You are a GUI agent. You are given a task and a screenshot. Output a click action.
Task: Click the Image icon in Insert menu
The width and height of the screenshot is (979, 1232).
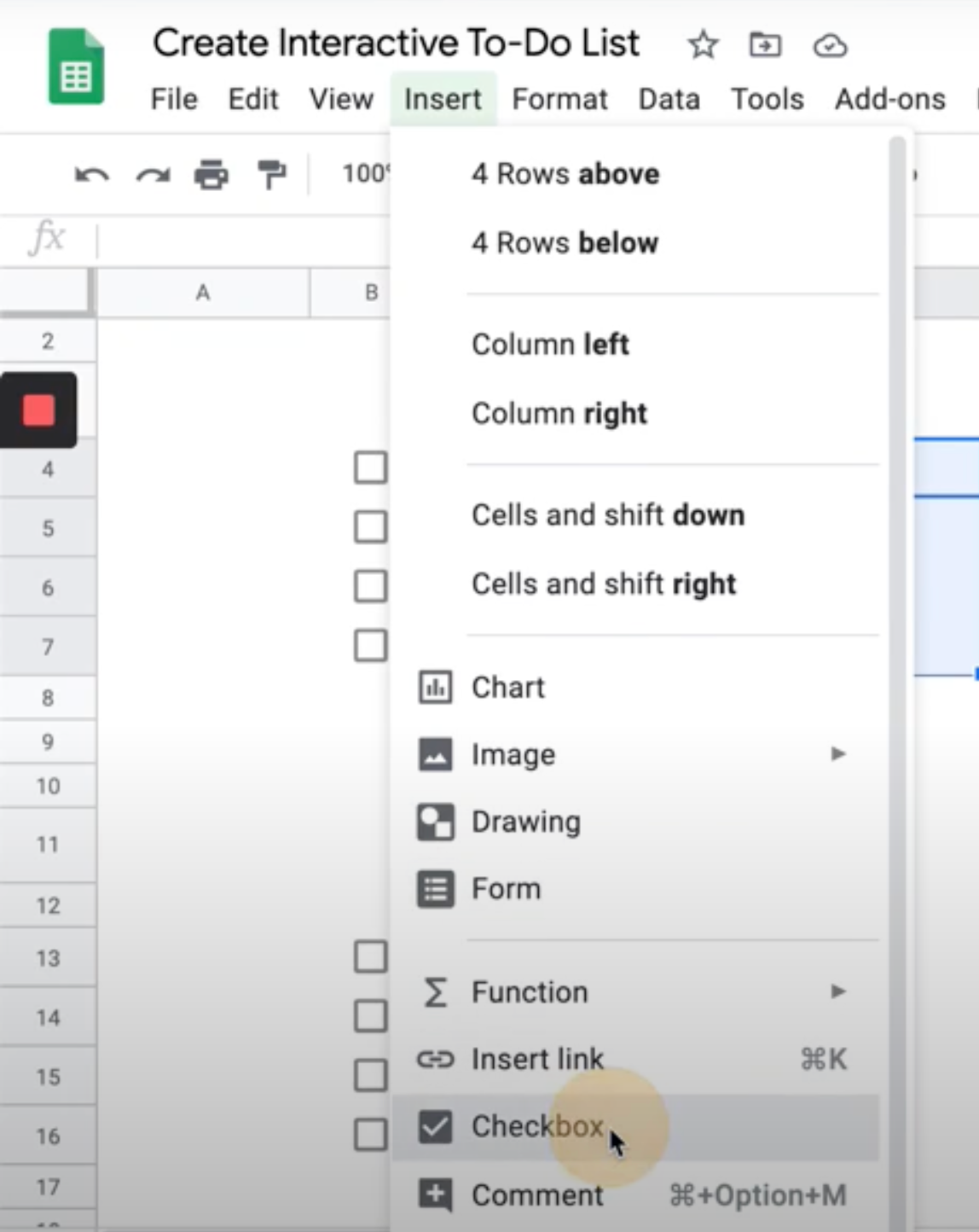pos(435,754)
